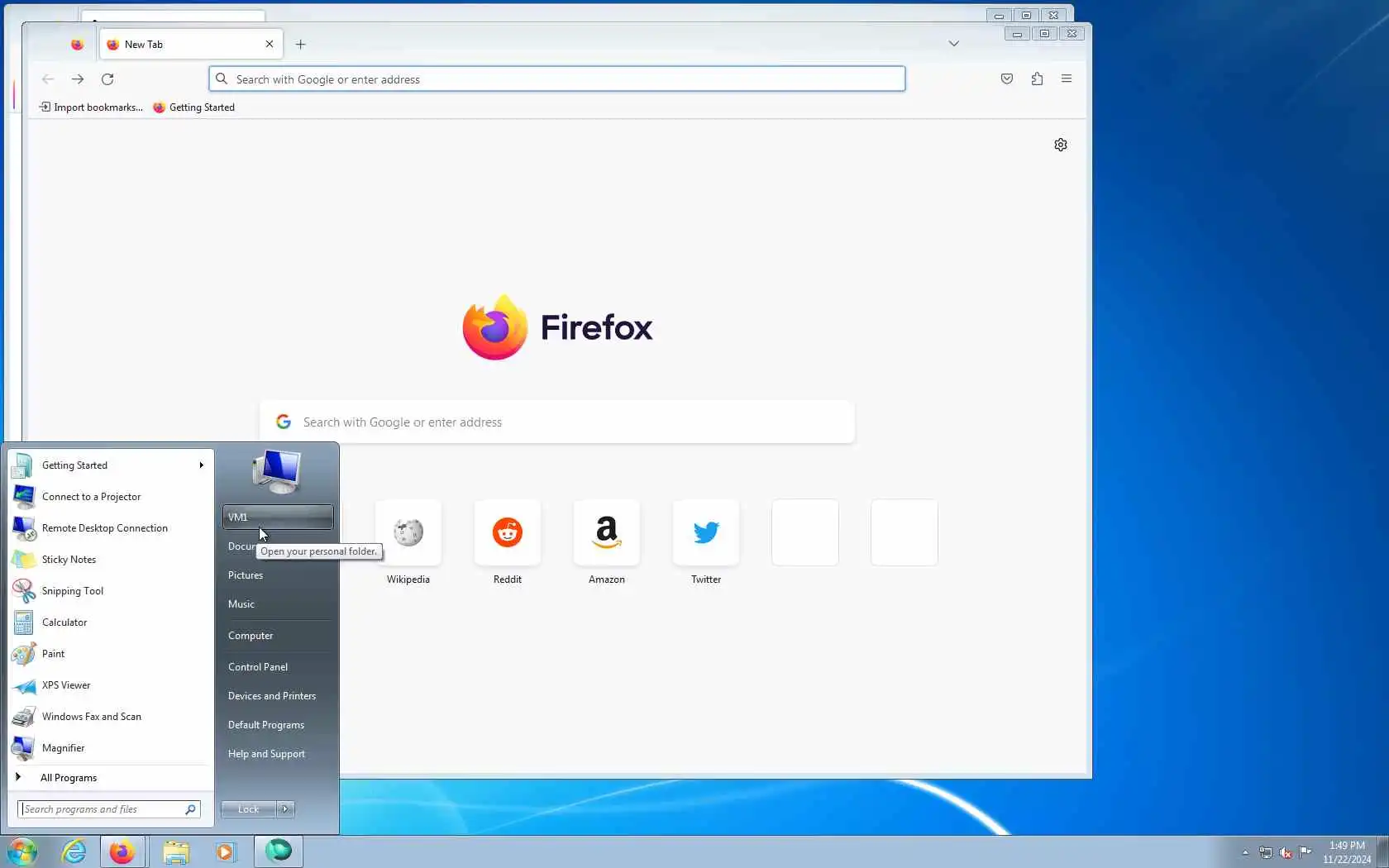This screenshot has width=1389, height=868.
Task: Open the VM1 personal folder
Action: point(278,517)
